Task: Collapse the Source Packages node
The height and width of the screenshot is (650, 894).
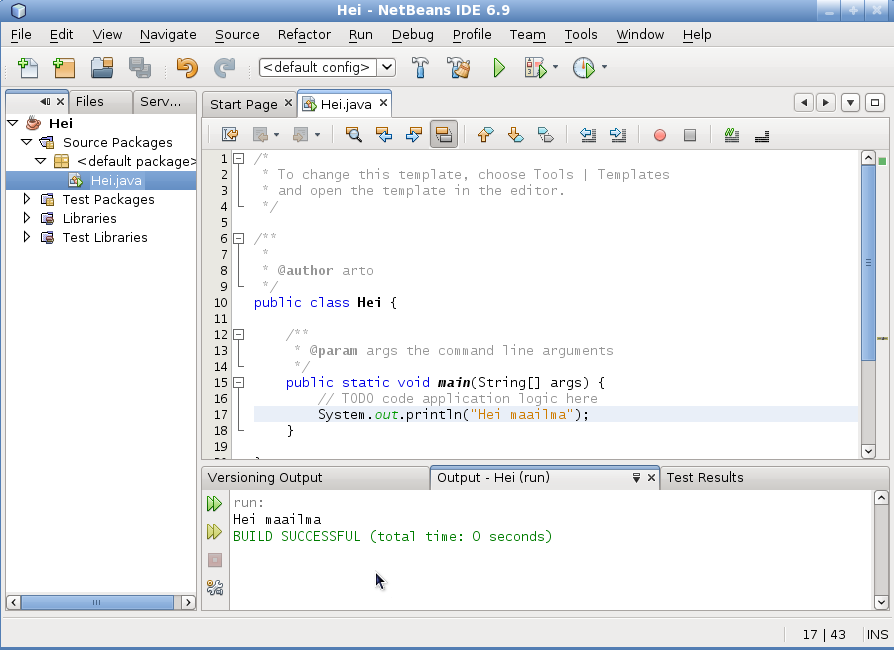Action: tap(26, 142)
